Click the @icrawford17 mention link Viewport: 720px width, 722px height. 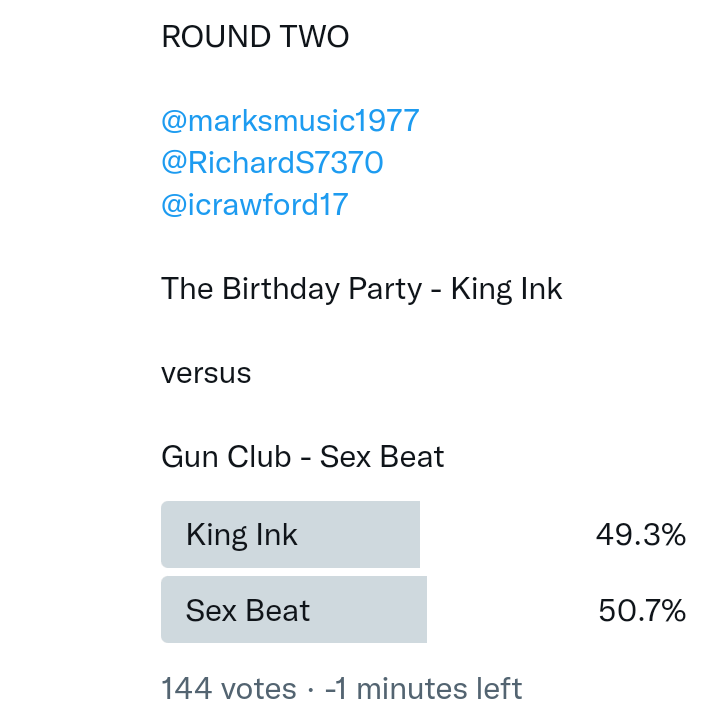254,205
